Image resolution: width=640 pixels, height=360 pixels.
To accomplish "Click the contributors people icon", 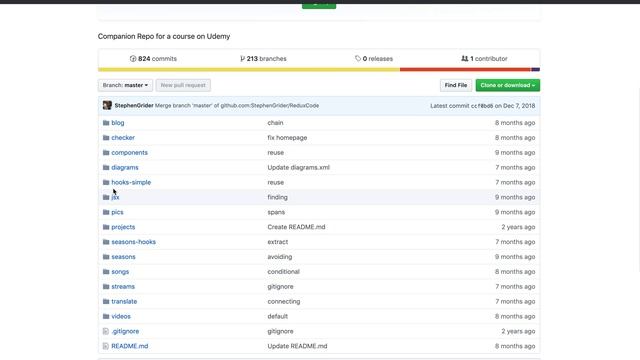I will click(464, 59).
